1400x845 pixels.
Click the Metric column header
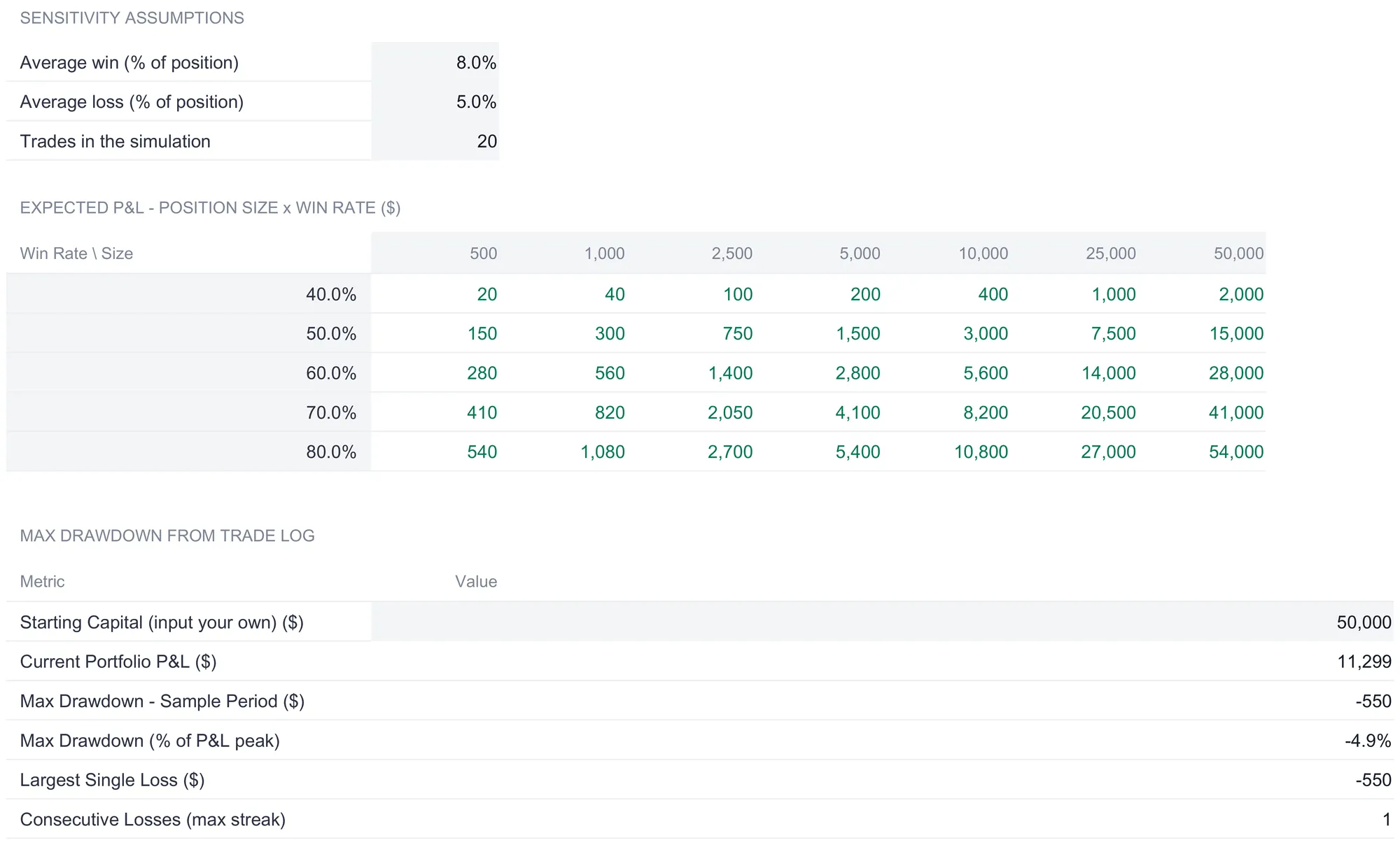pyautogui.click(x=43, y=581)
